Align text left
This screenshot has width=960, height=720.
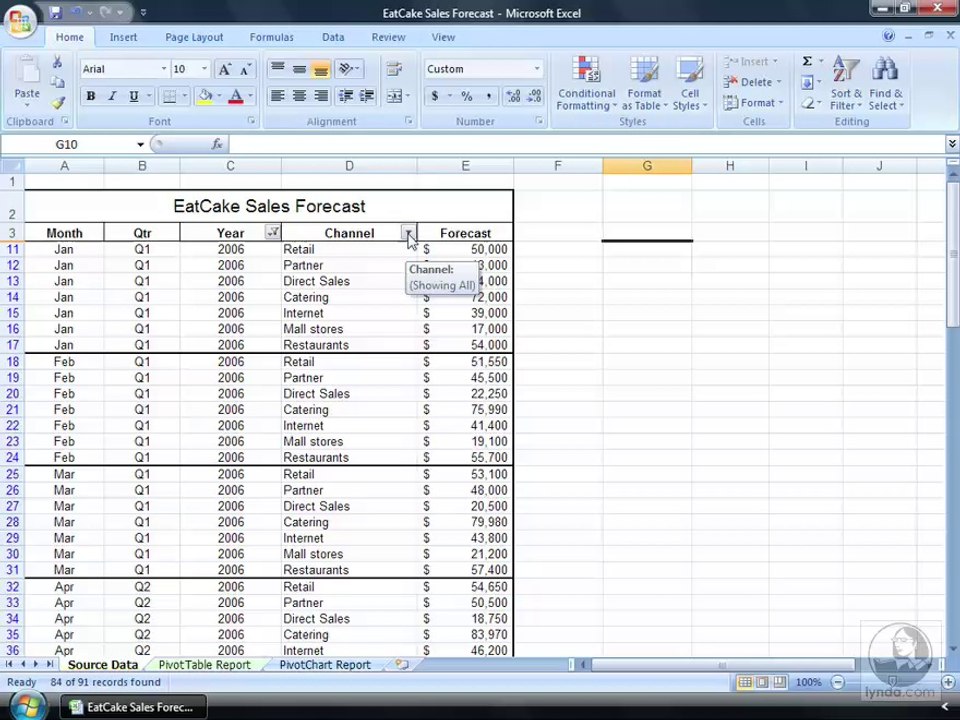277,96
